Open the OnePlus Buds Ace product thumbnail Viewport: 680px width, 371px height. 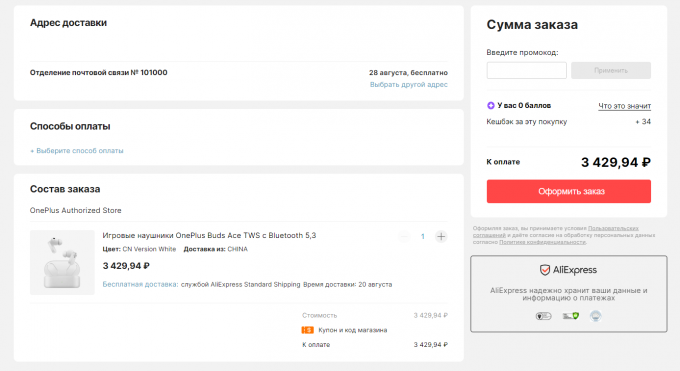click(x=62, y=263)
